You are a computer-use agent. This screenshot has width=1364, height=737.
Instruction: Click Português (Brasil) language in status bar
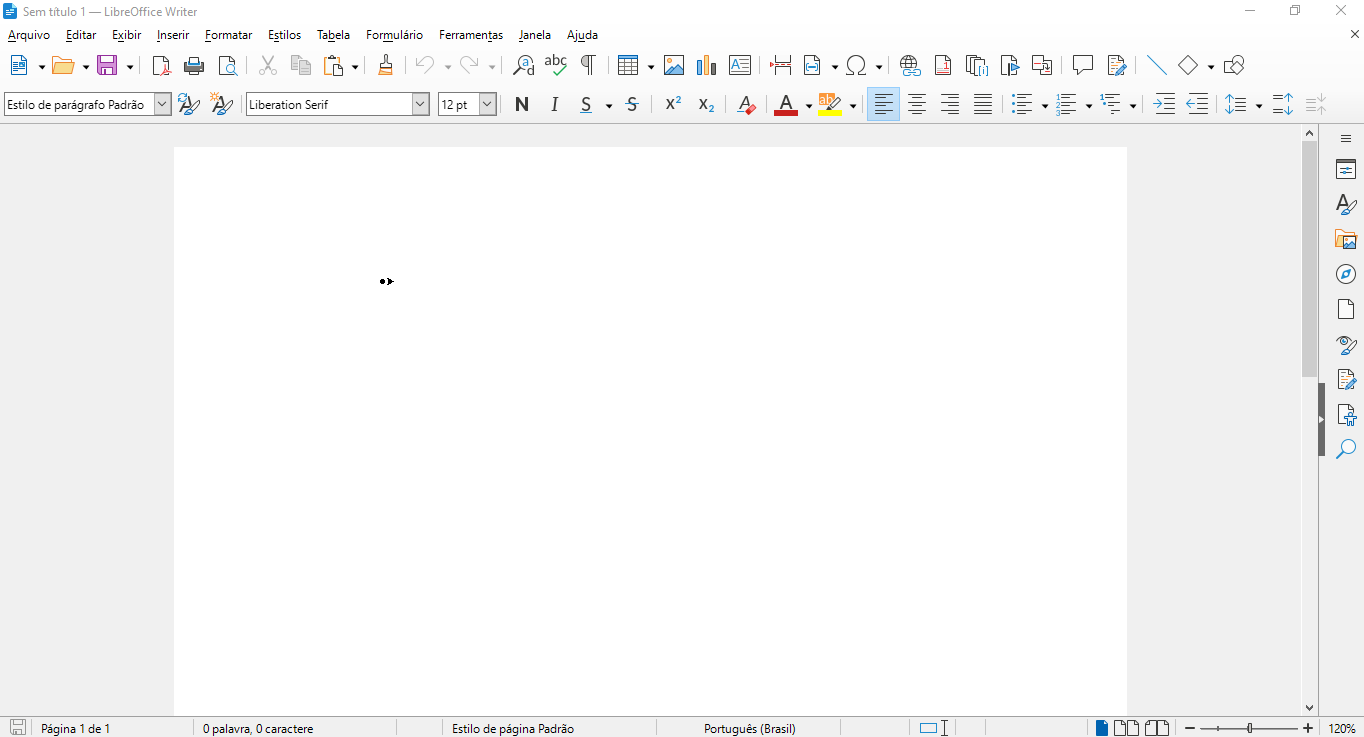pyautogui.click(x=749, y=729)
